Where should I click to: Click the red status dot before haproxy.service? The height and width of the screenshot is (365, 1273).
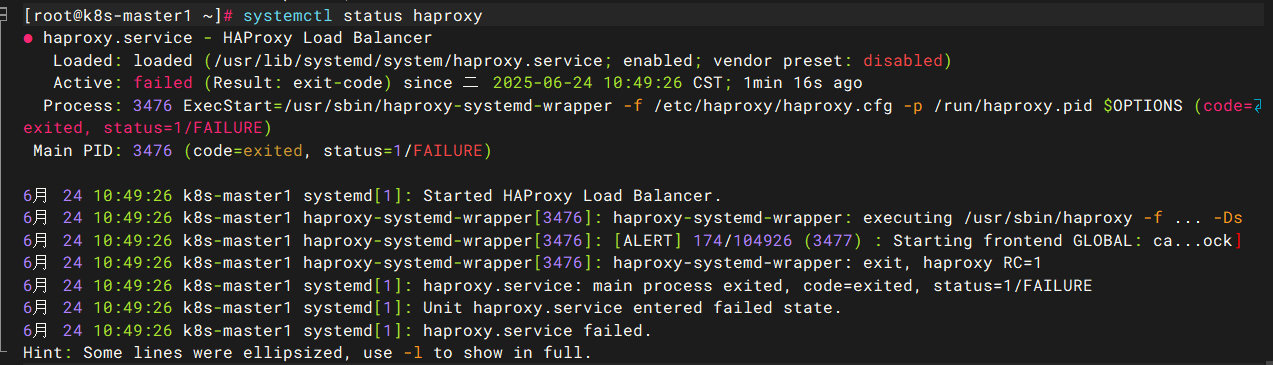(28, 39)
